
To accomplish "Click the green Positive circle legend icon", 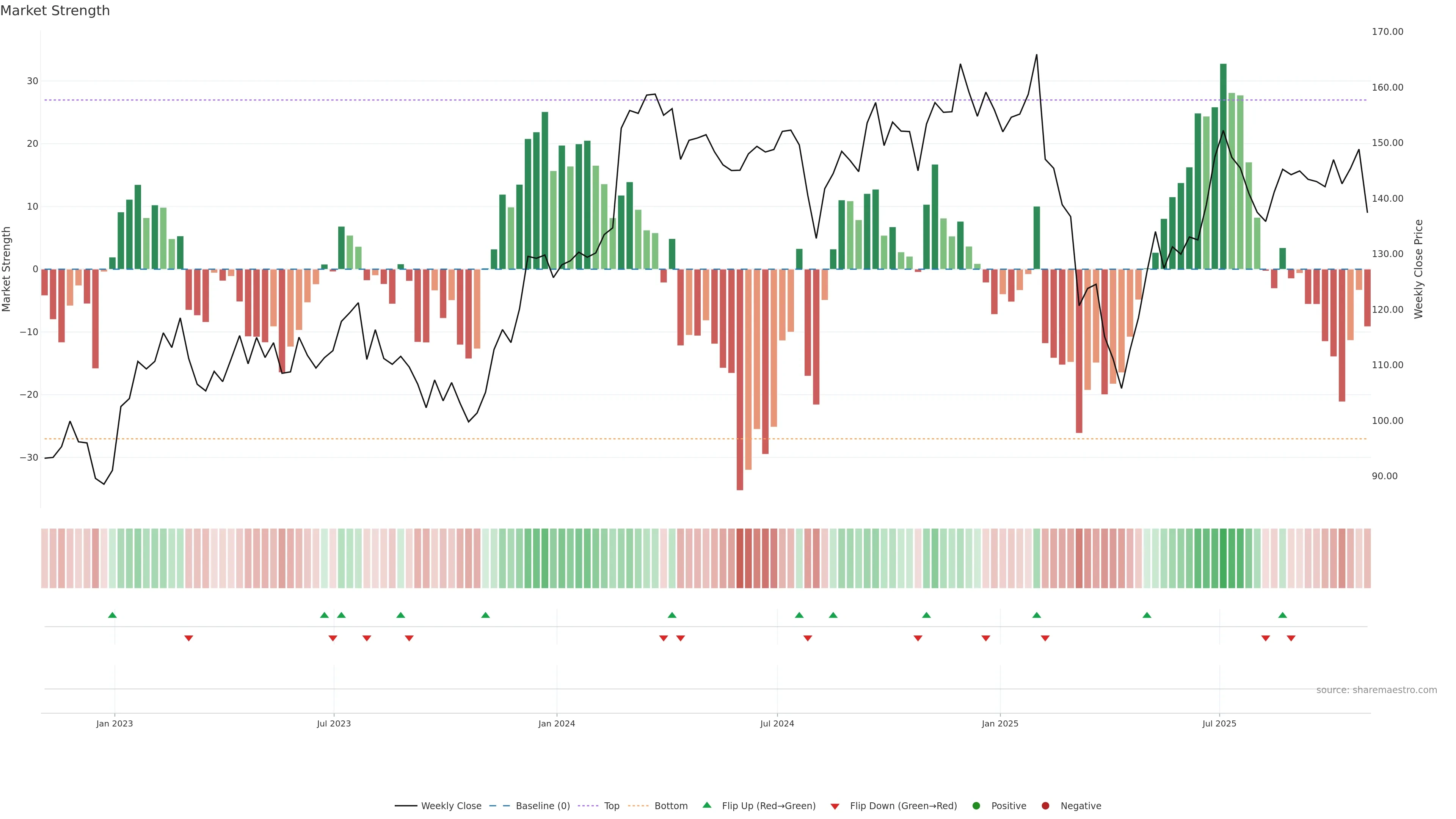I will pos(976,806).
